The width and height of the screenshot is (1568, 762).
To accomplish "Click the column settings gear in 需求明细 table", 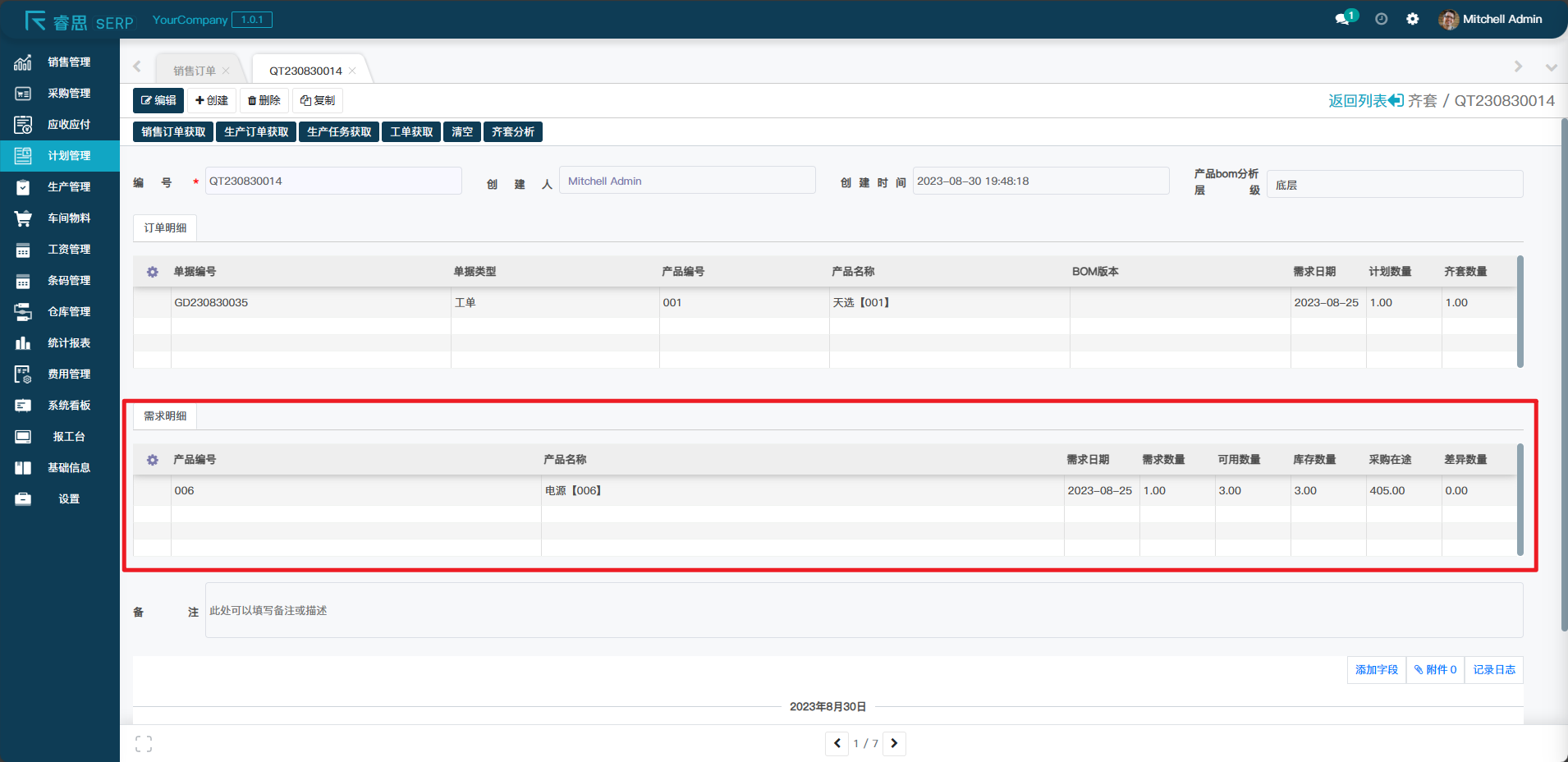I will point(153,460).
